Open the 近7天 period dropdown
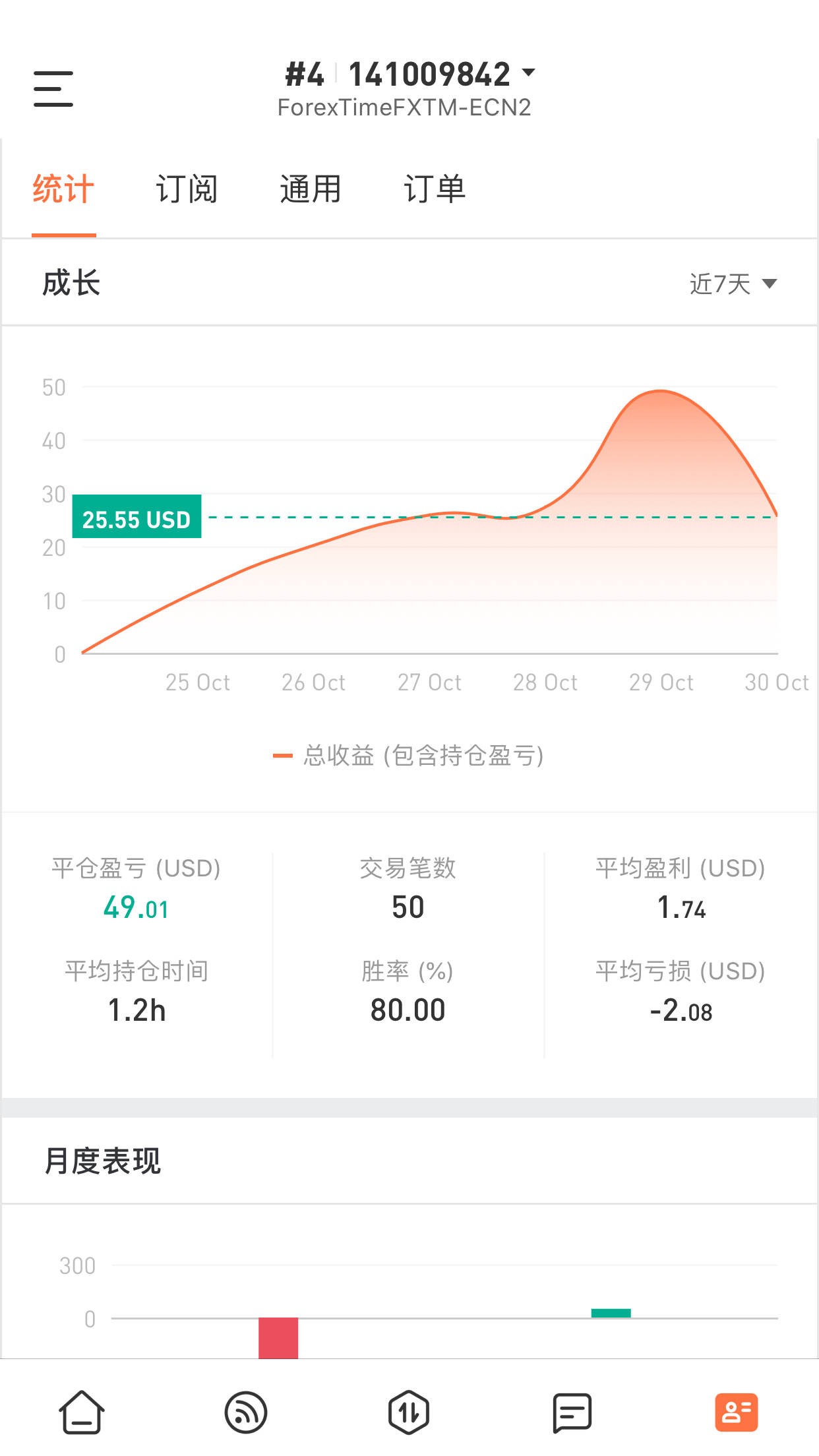The width and height of the screenshot is (819, 1456). click(x=733, y=284)
